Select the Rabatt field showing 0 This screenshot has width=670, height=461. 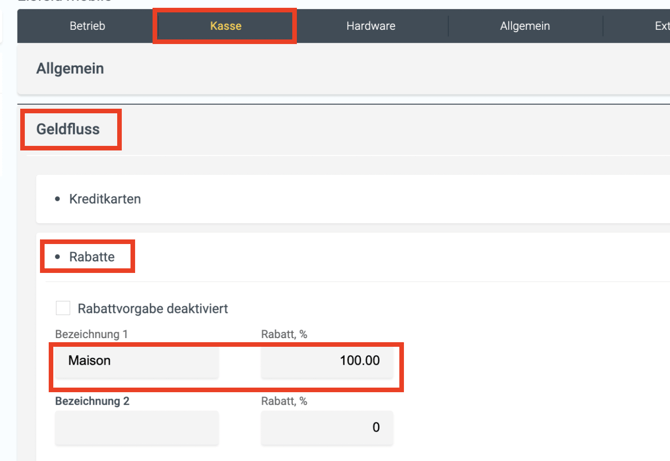tap(327, 428)
